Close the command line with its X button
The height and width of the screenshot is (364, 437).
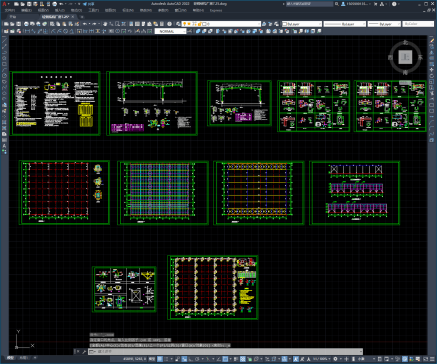(77, 351)
